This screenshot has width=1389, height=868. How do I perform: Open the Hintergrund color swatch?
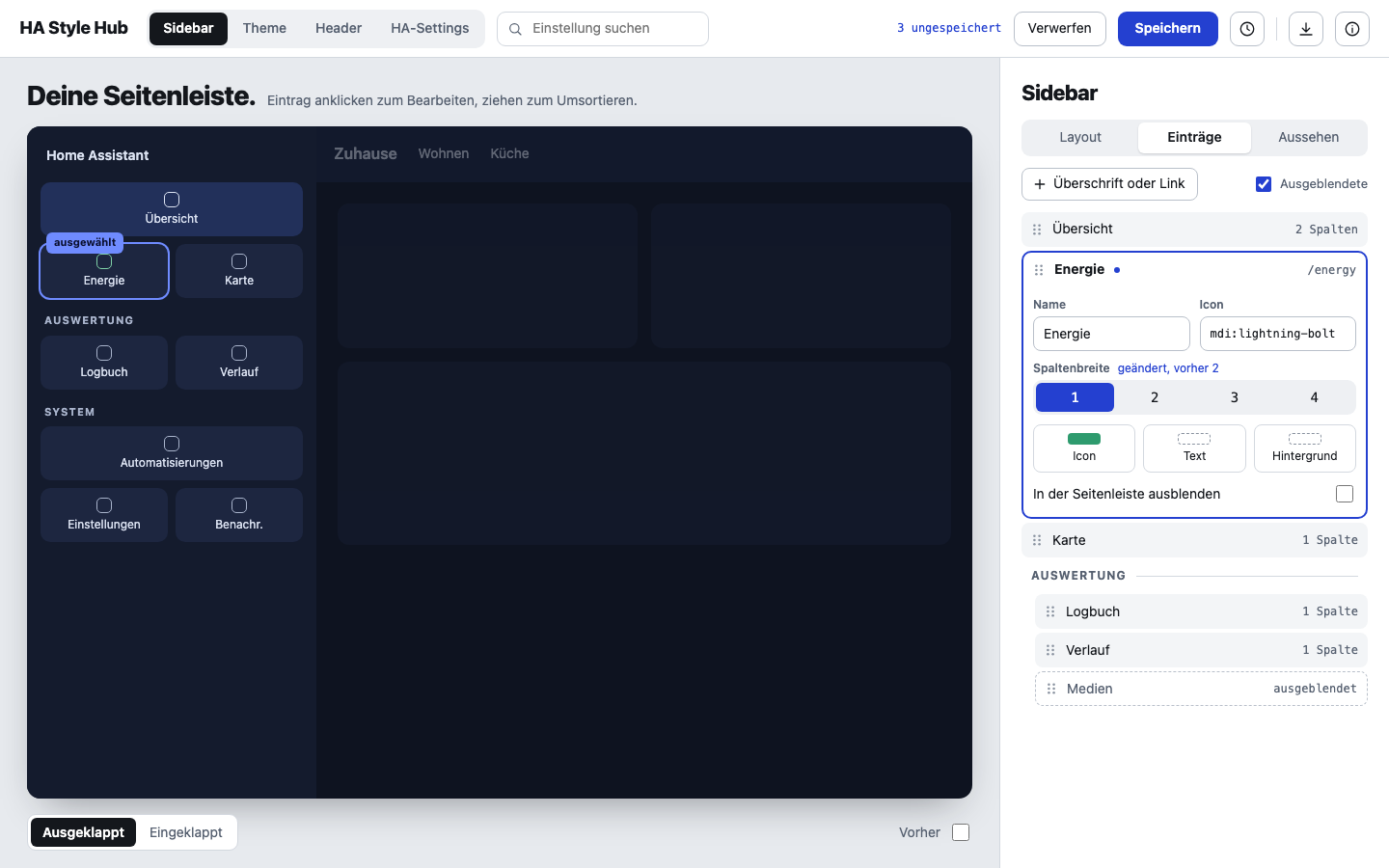(x=1305, y=448)
